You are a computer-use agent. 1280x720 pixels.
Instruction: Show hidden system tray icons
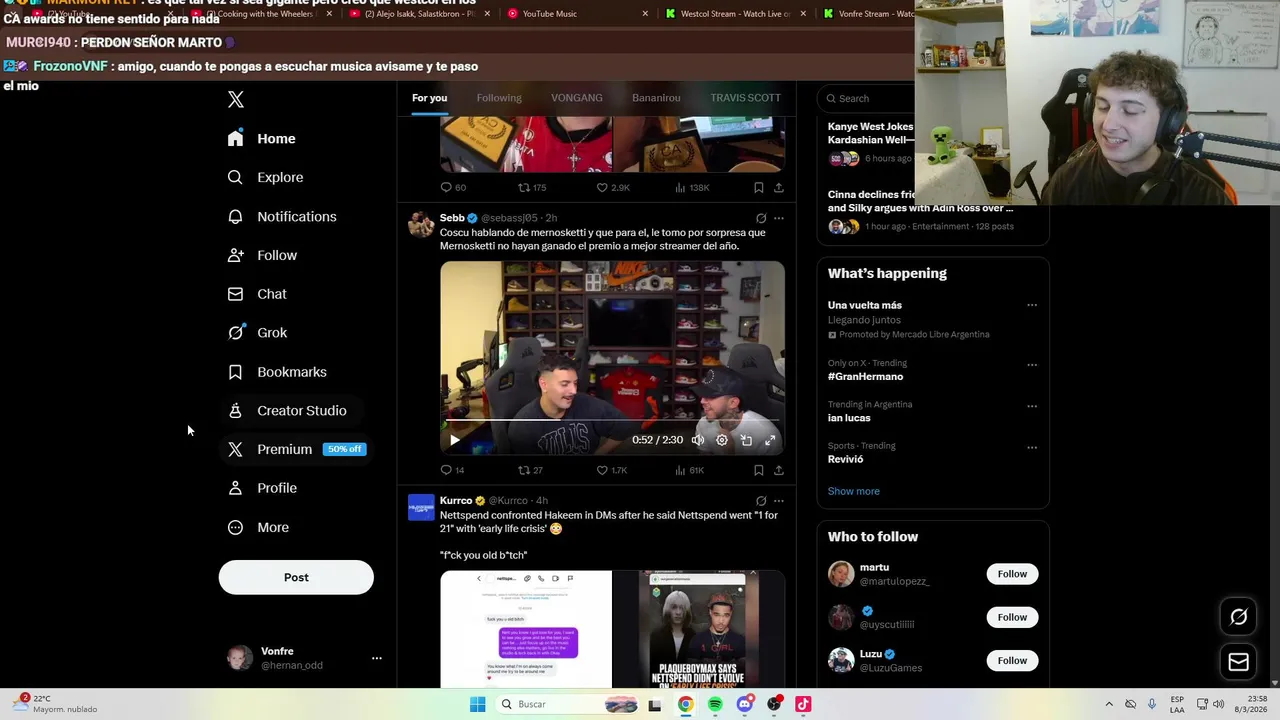1109,704
